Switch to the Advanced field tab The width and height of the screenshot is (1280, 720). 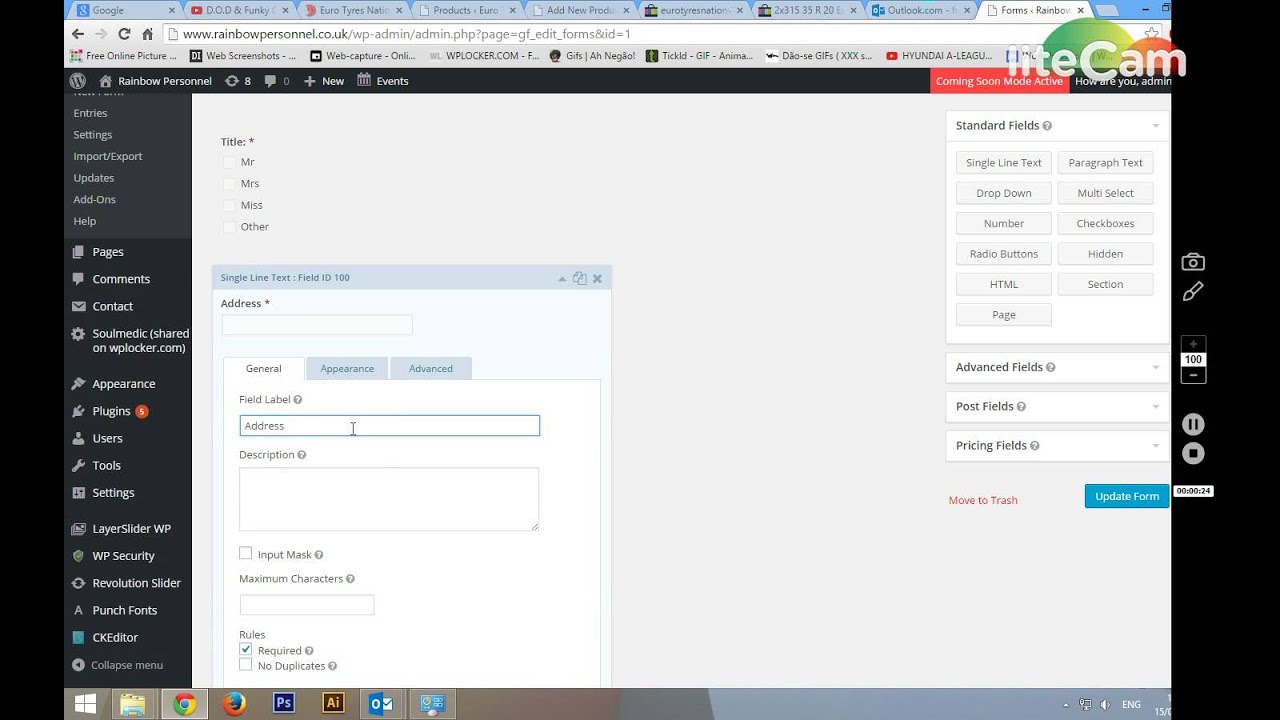pyautogui.click(x=431, y=369)
